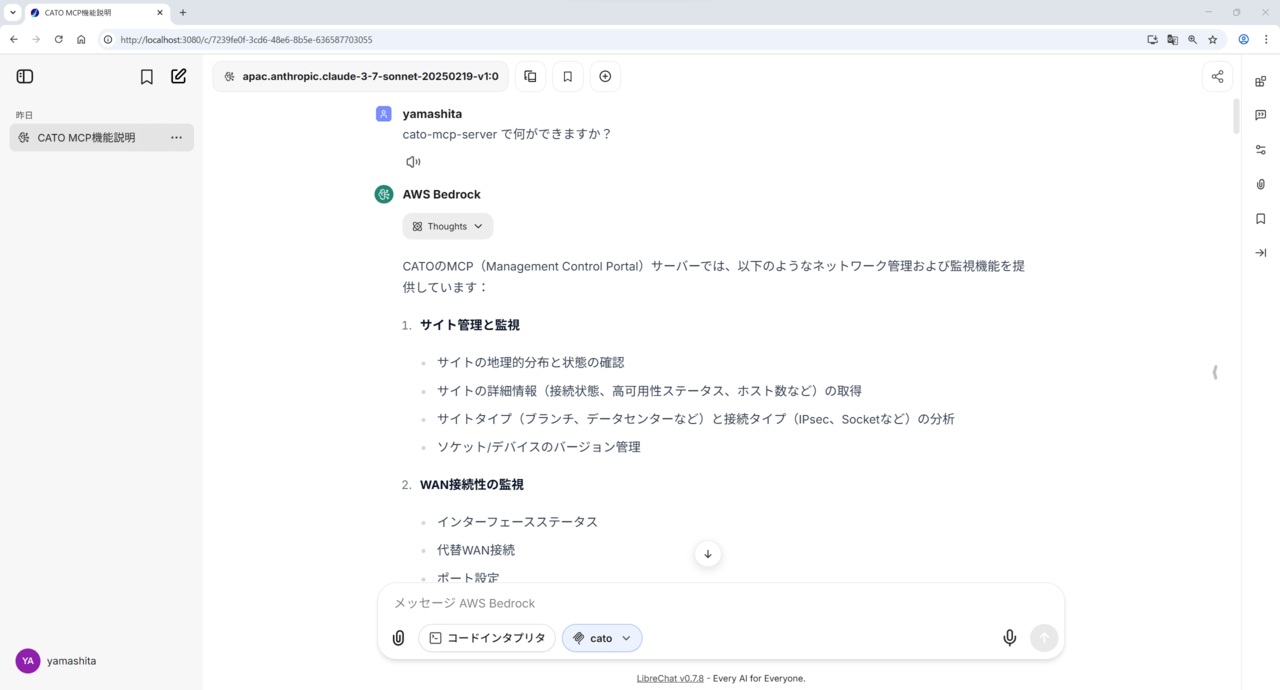Click the yamashita user avatar in the message

[x=384, y=114]
